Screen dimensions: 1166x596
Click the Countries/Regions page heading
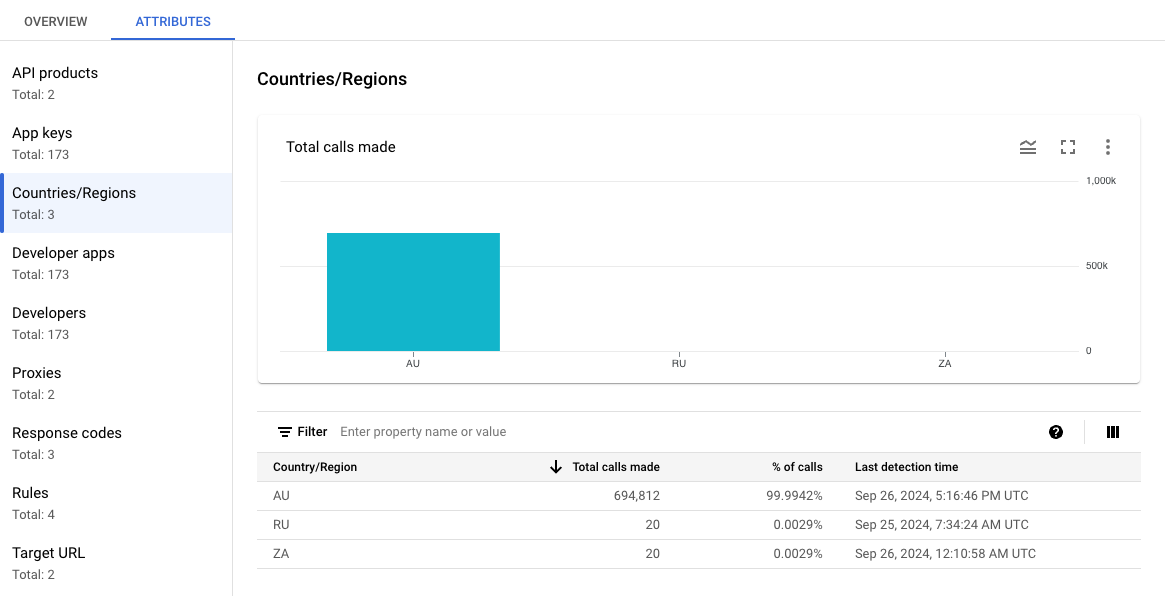pos(332,79)
